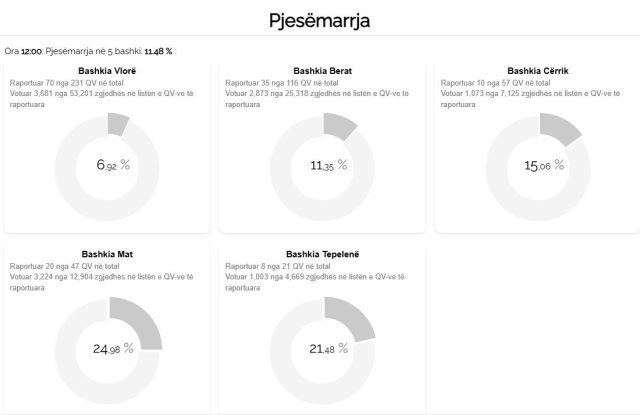Click the 21.48 % value in Tepelenë chart

point(328,349)
